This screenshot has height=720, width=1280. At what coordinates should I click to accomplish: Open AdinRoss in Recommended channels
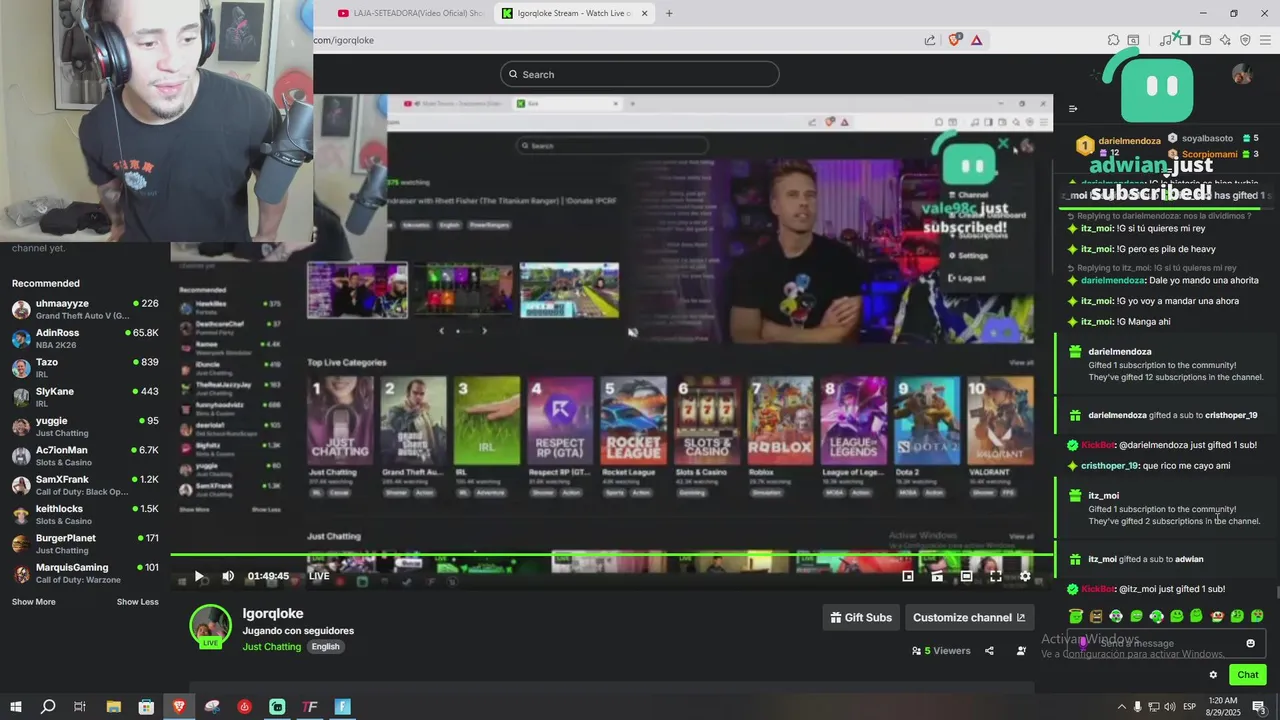[x=84, y=338]
